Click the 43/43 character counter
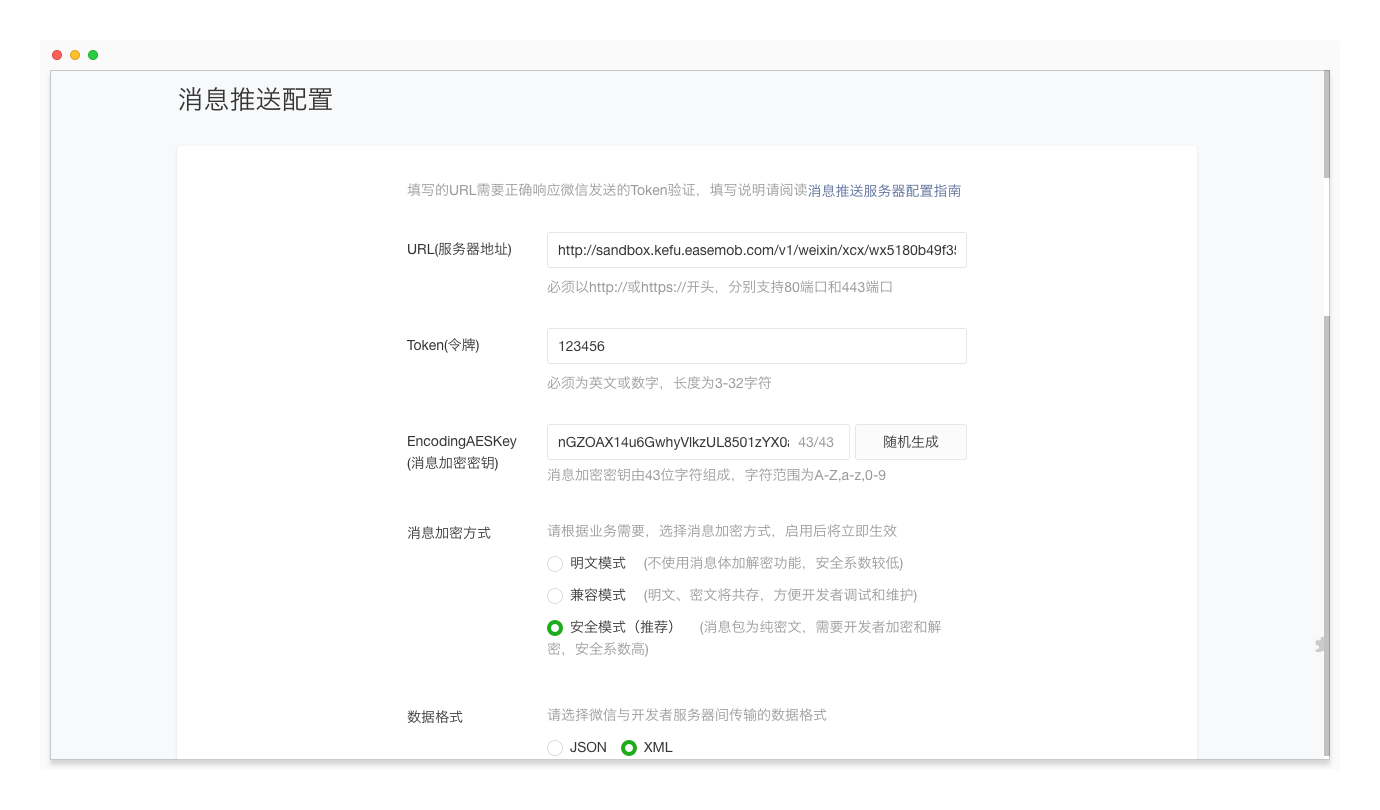 click(x=816, y=442)
